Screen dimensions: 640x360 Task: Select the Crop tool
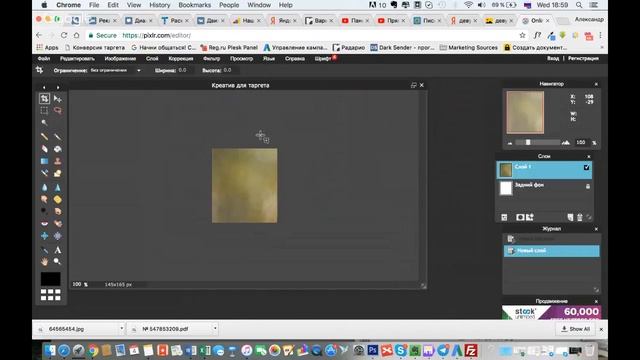(x=44, y=98)
